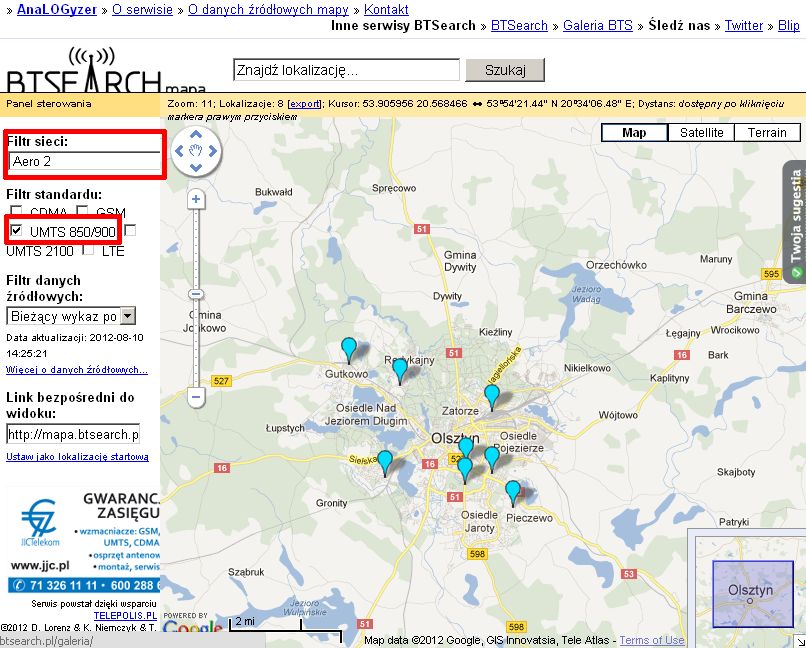Screen dimensions: 806x648
Task: Click the marker near Pieczewo
Action: point(512,493)
